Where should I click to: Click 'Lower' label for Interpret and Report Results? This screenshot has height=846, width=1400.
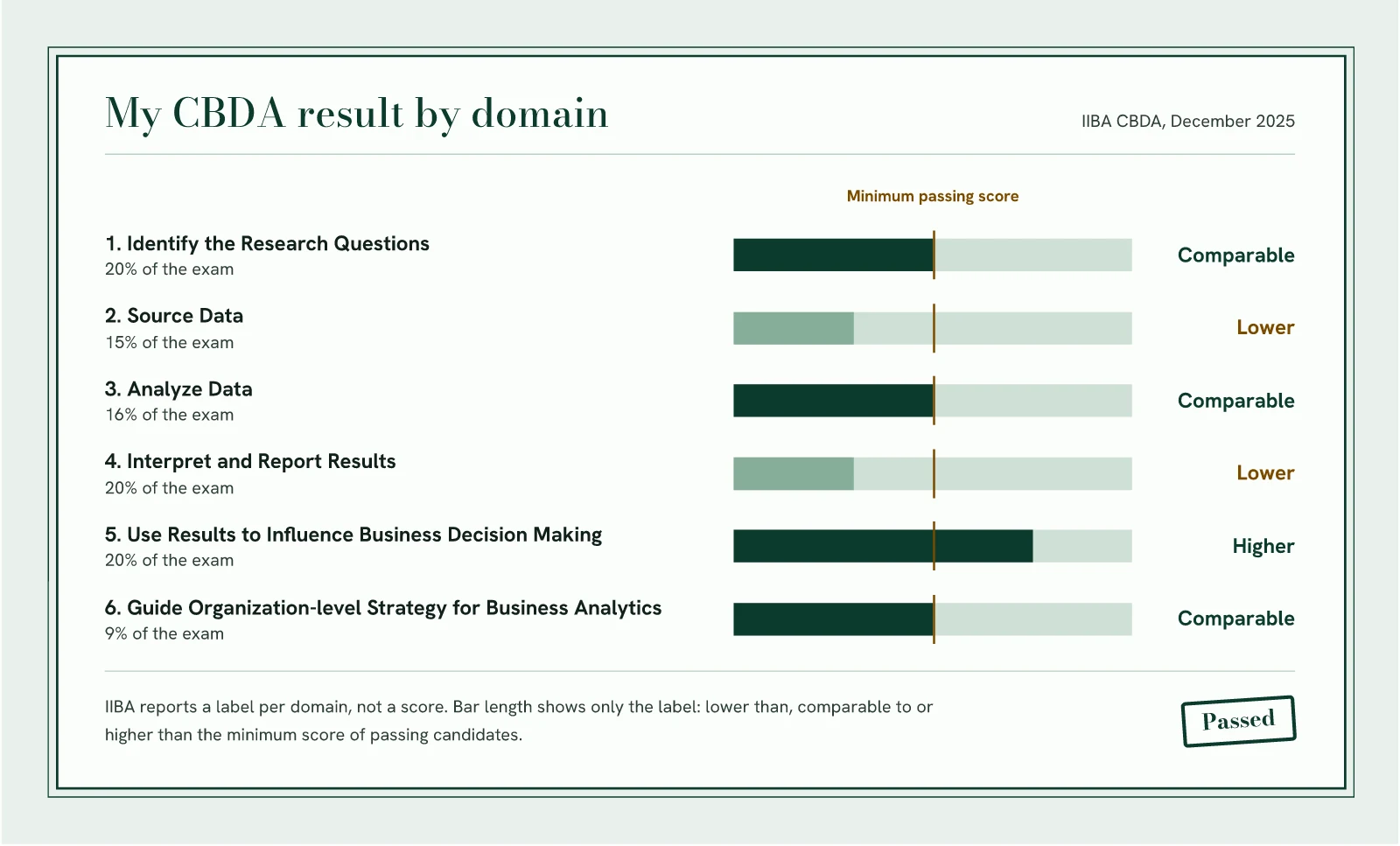1265,472
